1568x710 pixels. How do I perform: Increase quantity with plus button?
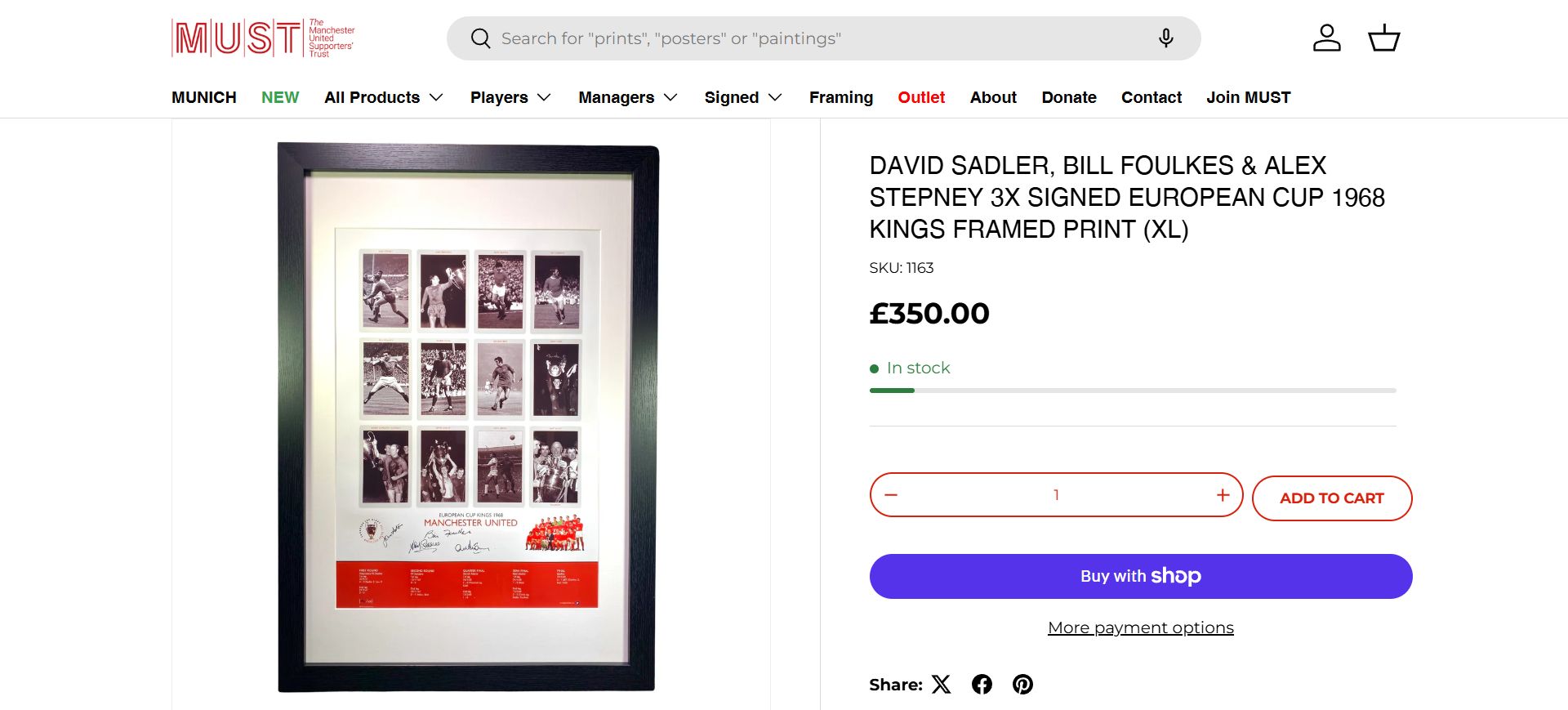click(1223, 495)
